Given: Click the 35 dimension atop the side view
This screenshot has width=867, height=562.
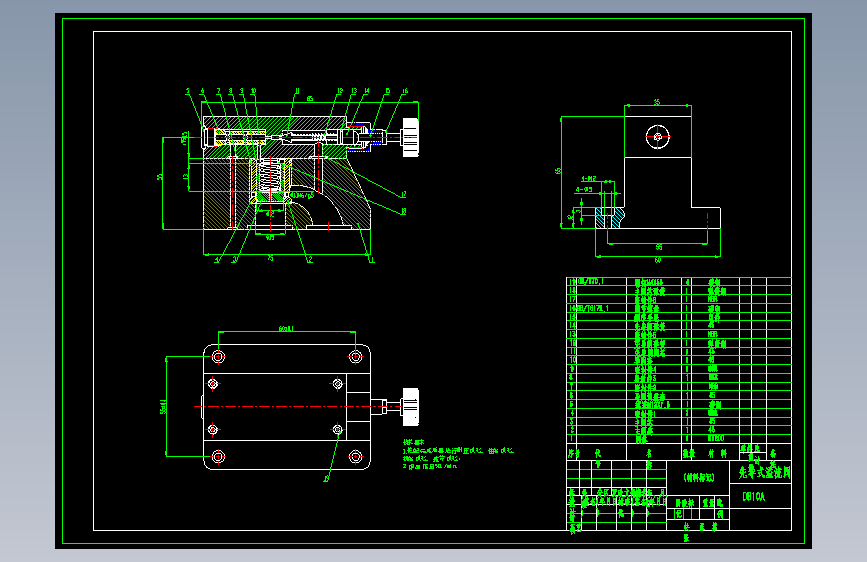Looking at the screenshot, I should [657, 102].
